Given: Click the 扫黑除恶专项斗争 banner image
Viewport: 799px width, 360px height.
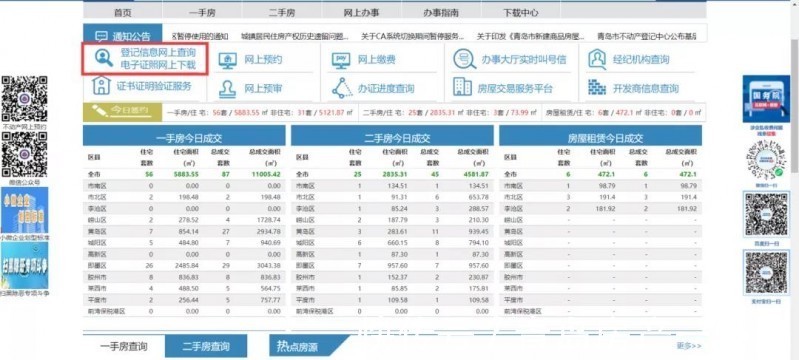Looking at the screenshot, I should tap(24, 265).
